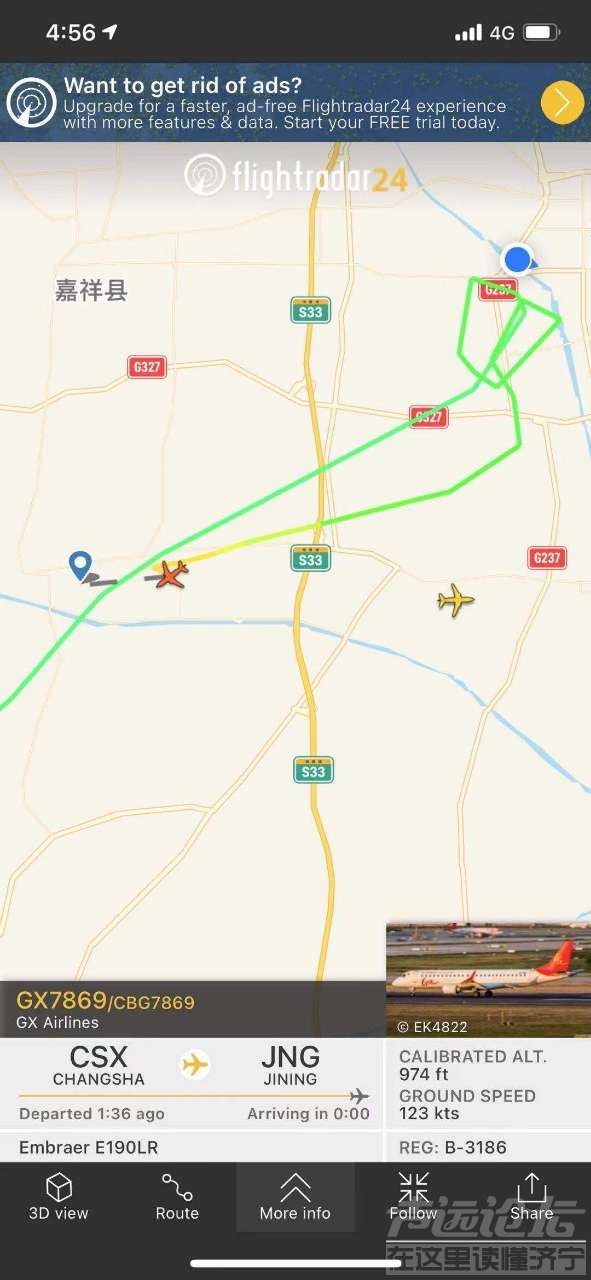The width and height of the screenshot is (591, 1280).
Task: Tap the flight progress bar
Action: [194, 1097]
